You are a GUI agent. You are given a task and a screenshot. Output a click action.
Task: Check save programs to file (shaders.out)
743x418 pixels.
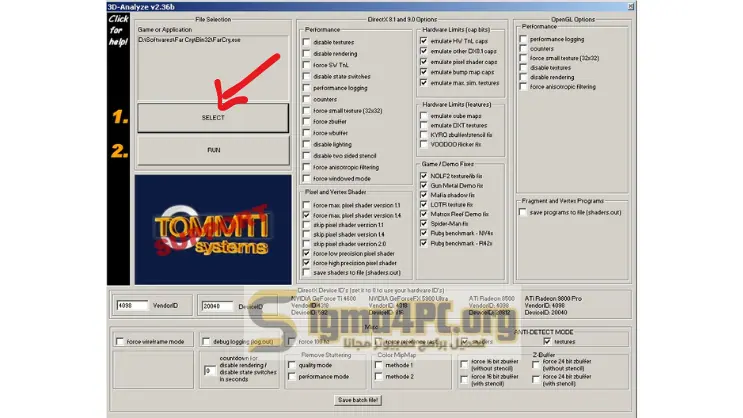521,211
